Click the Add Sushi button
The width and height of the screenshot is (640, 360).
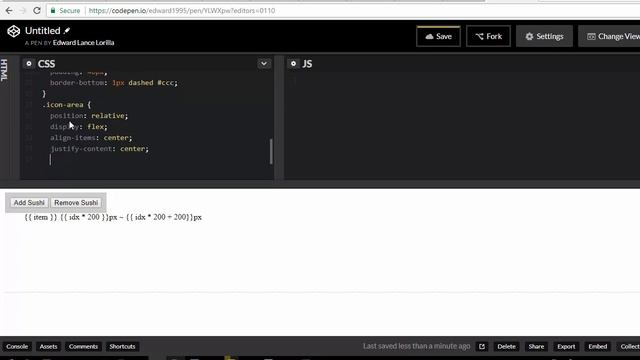[29, 203]
